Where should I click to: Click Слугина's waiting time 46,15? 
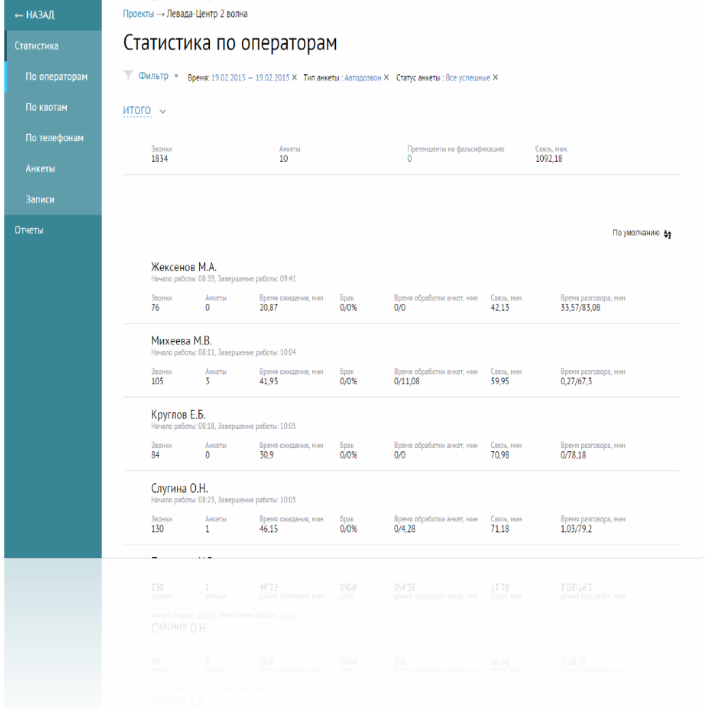(269, 529)
